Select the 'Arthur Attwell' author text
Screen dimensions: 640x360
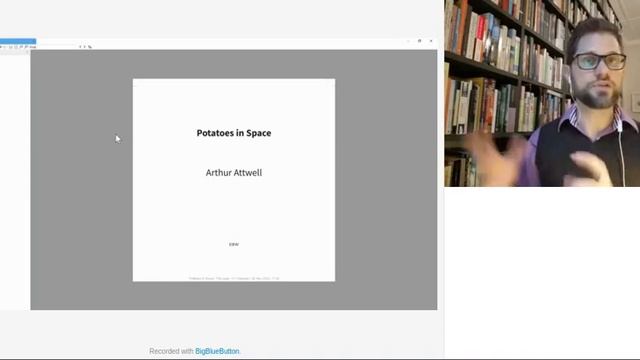tap(234, 173)
